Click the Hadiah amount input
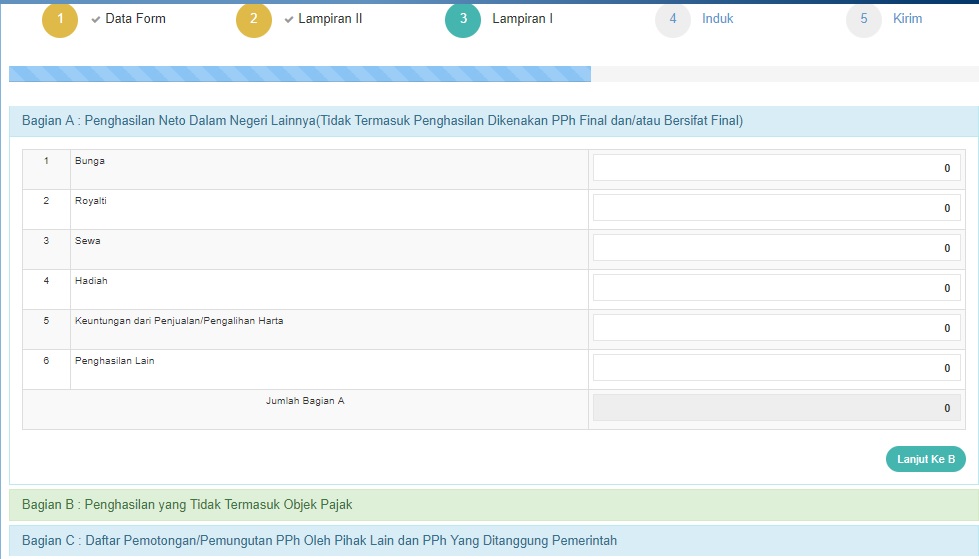 click(x=776, y=288)
